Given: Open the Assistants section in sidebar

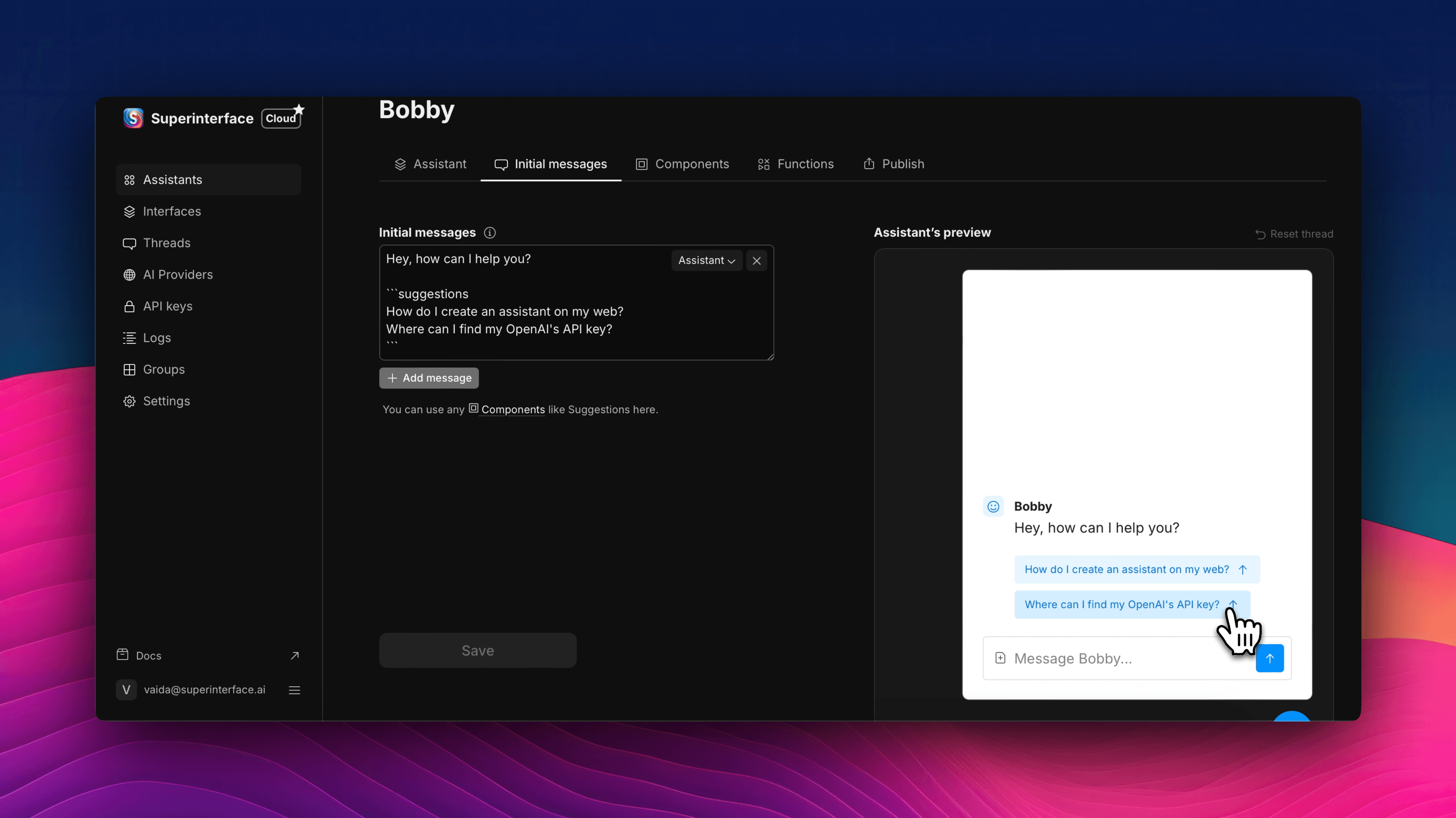Looking at the screenshot, I should point(172,179).
